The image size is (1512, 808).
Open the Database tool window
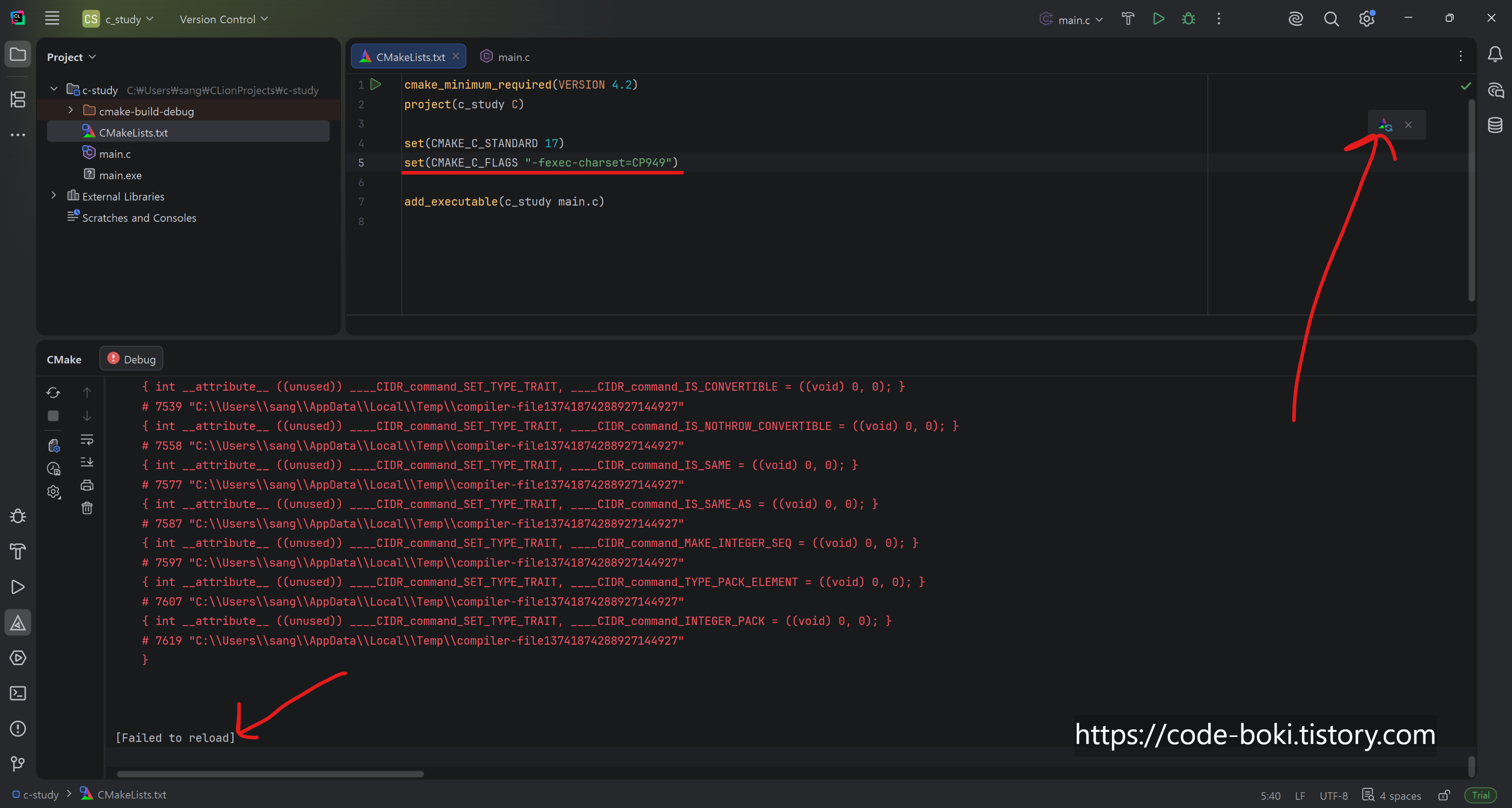[x=1495, y=125]
